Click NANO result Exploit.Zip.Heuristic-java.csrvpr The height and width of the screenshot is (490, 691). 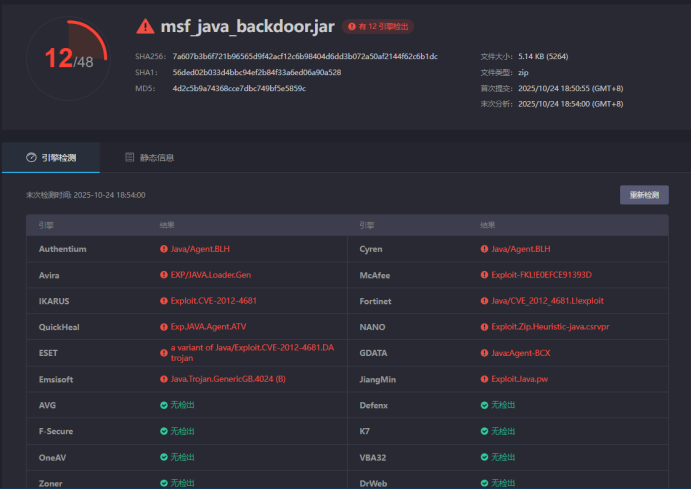coord(550,327)
